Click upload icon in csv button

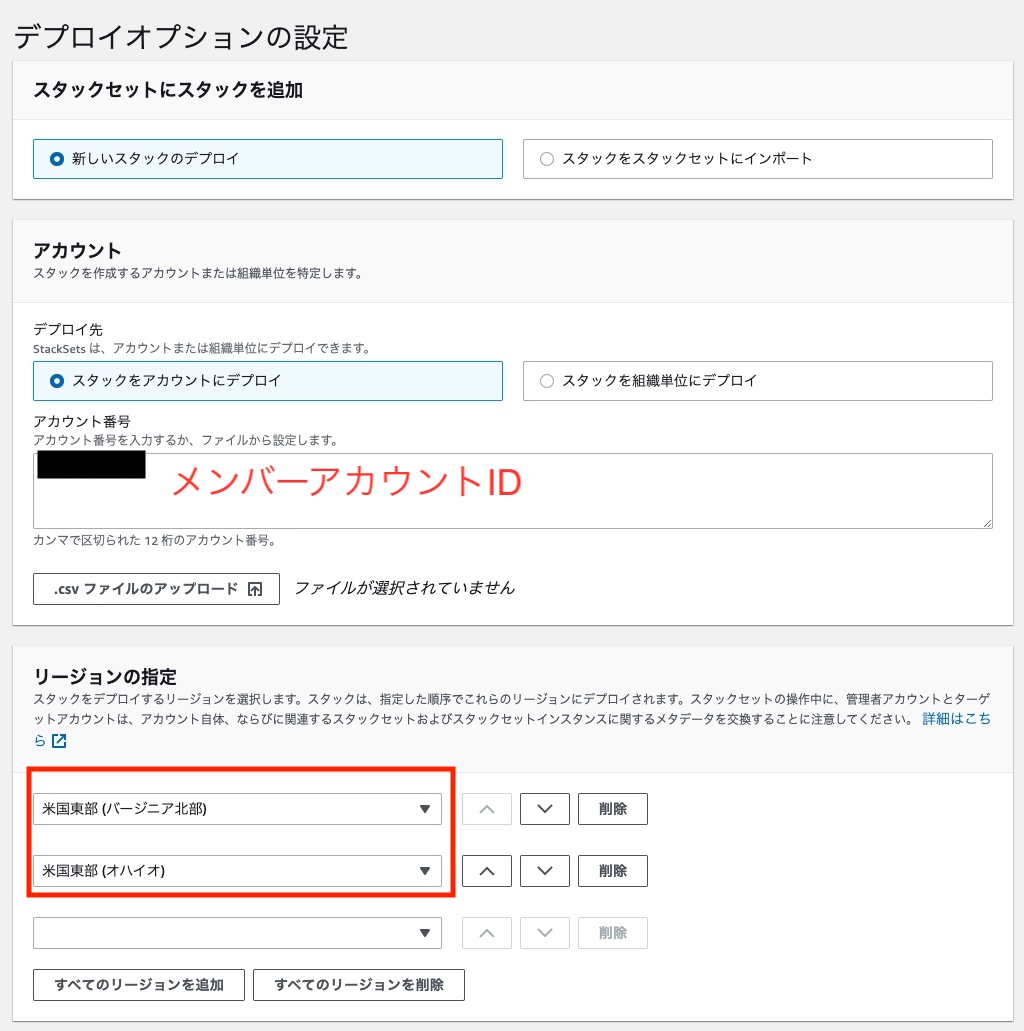255,589
